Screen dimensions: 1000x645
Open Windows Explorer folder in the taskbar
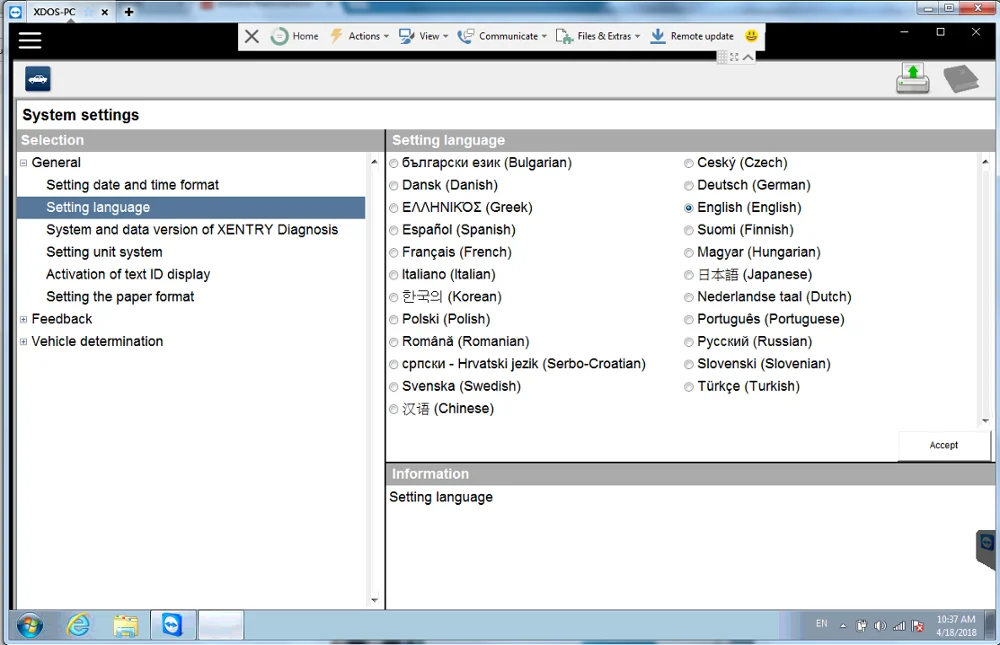click(126, 626)
